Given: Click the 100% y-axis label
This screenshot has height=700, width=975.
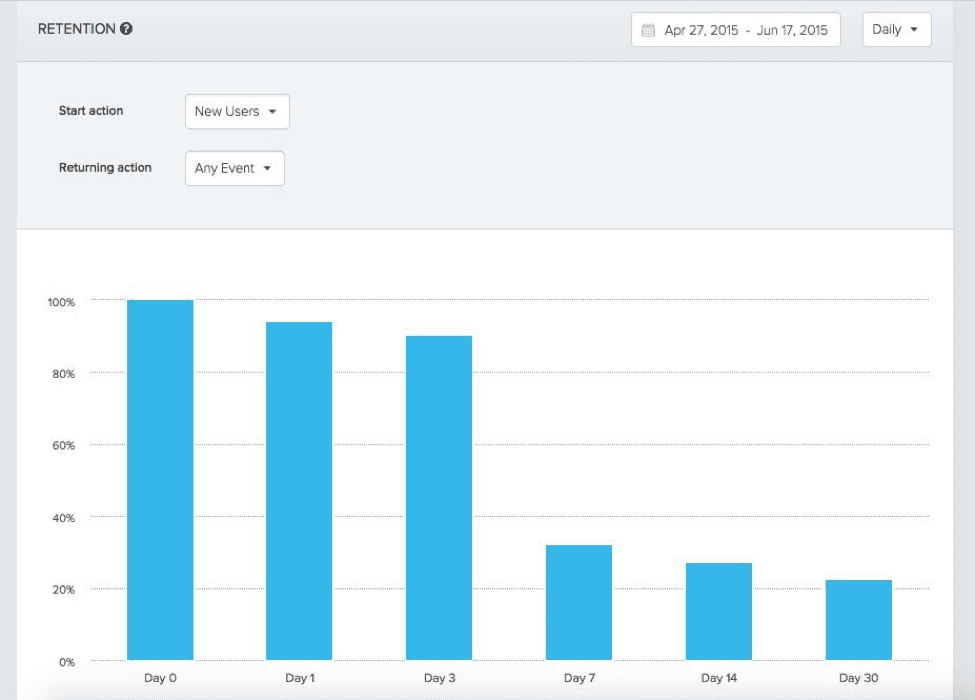Looking at the screenshot, I should 61,302.
